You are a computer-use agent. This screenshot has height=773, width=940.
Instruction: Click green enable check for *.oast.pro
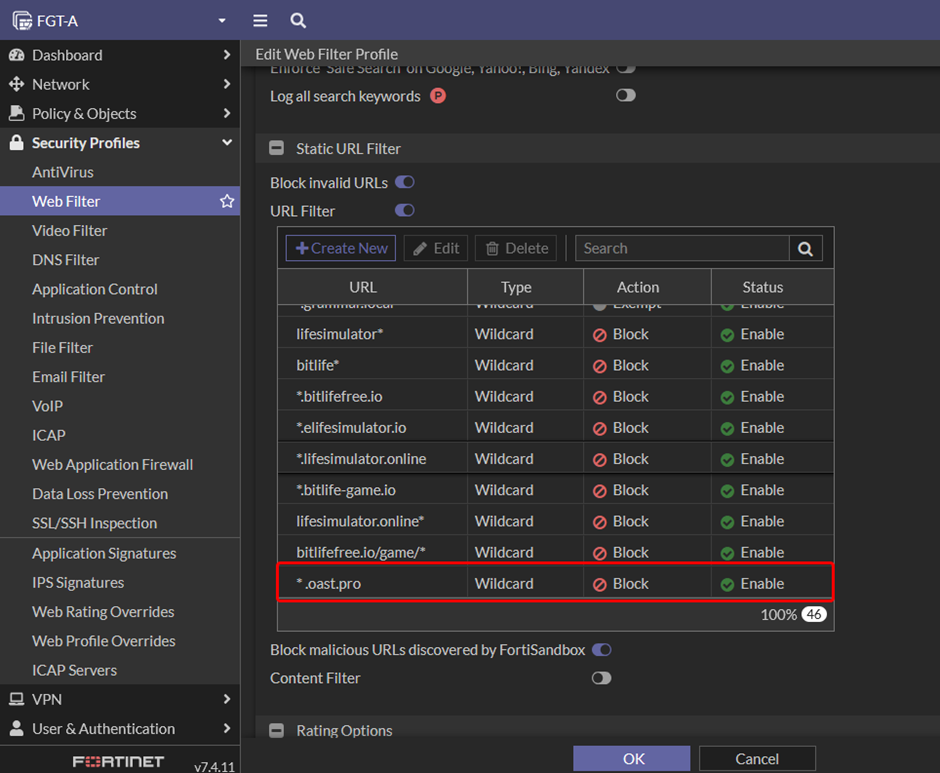coord(727,584)
